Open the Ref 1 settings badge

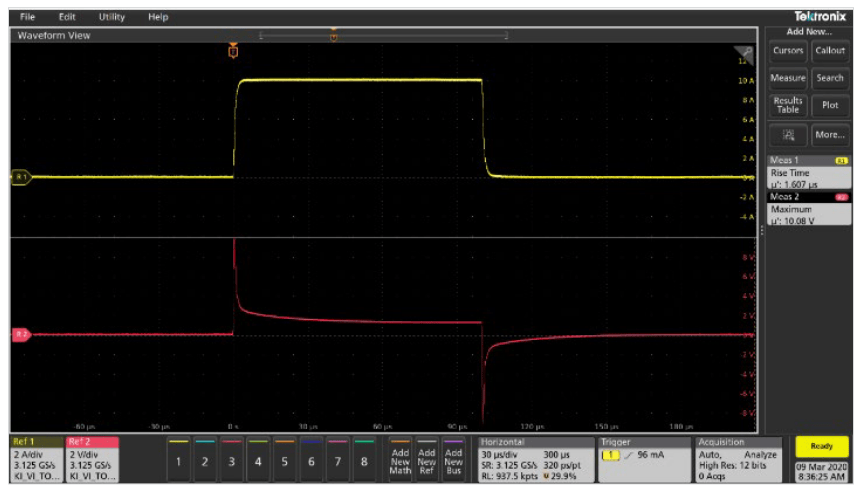tap(37, 459)
